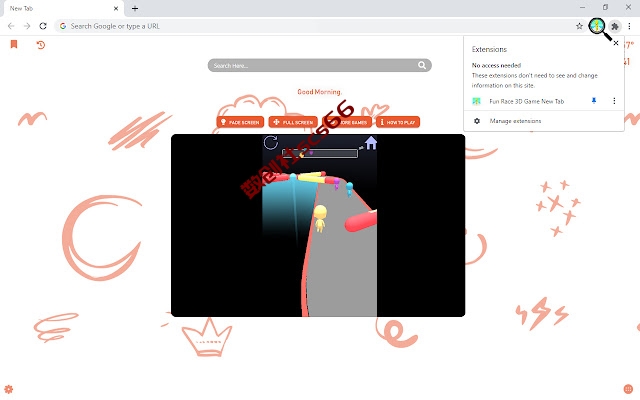Close the Extensions popup
Image resolution: width=640 pixels, height=400 pixels.
coord(616,43)
